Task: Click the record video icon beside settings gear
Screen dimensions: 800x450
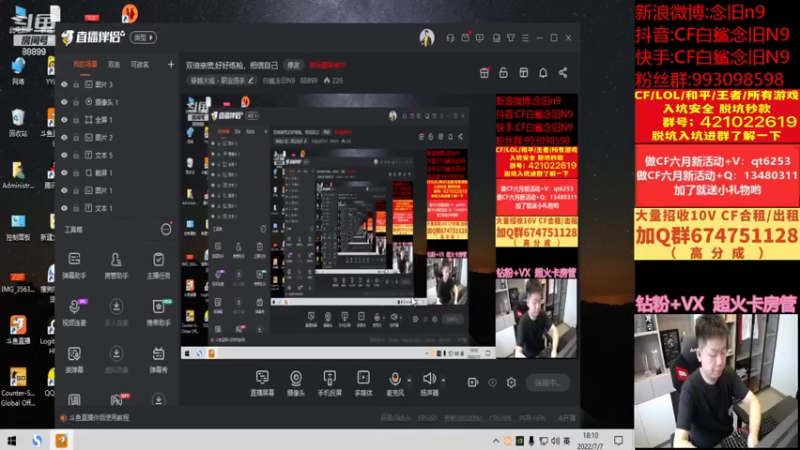Action: 473,382
